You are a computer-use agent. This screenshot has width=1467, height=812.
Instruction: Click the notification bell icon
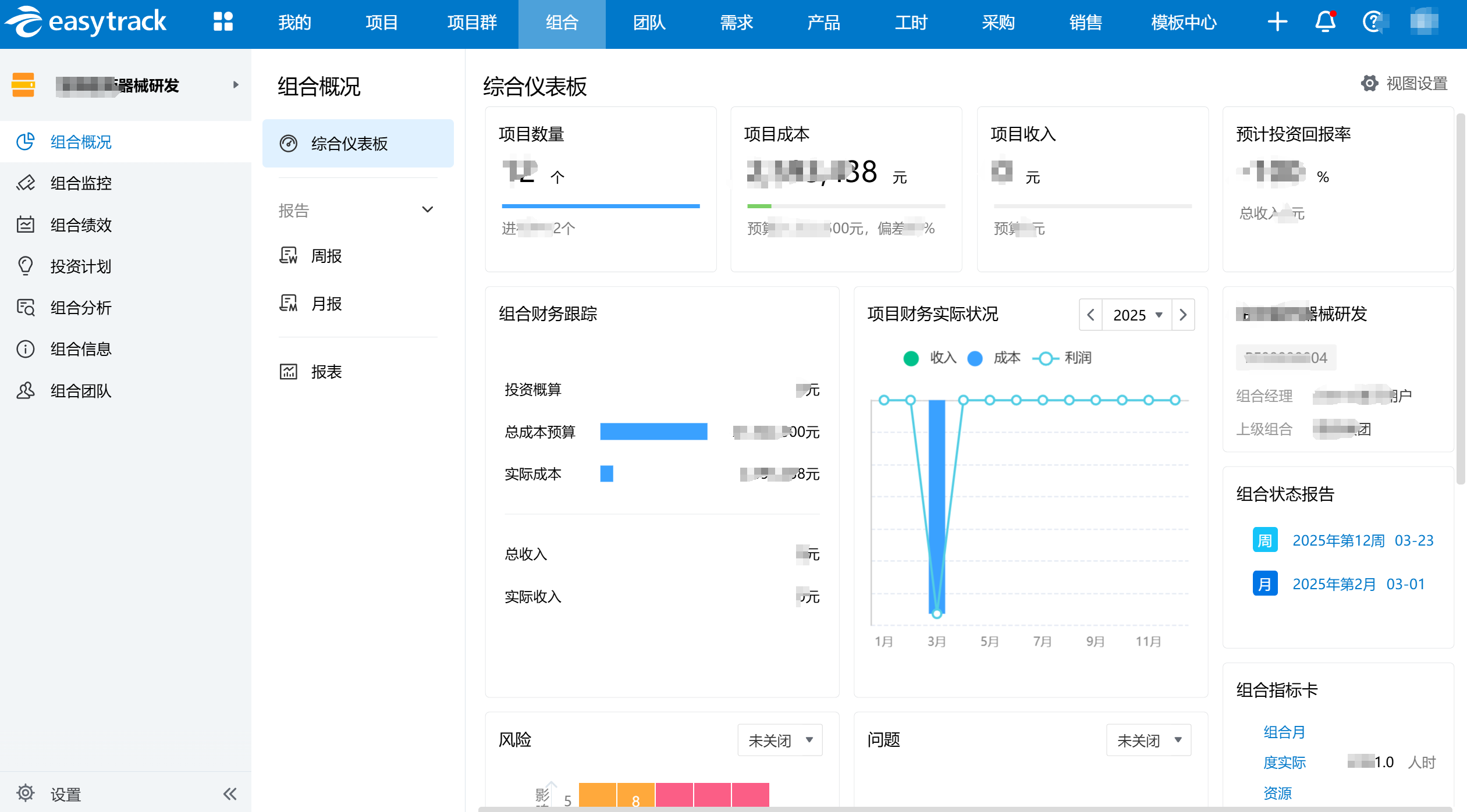1325,22
